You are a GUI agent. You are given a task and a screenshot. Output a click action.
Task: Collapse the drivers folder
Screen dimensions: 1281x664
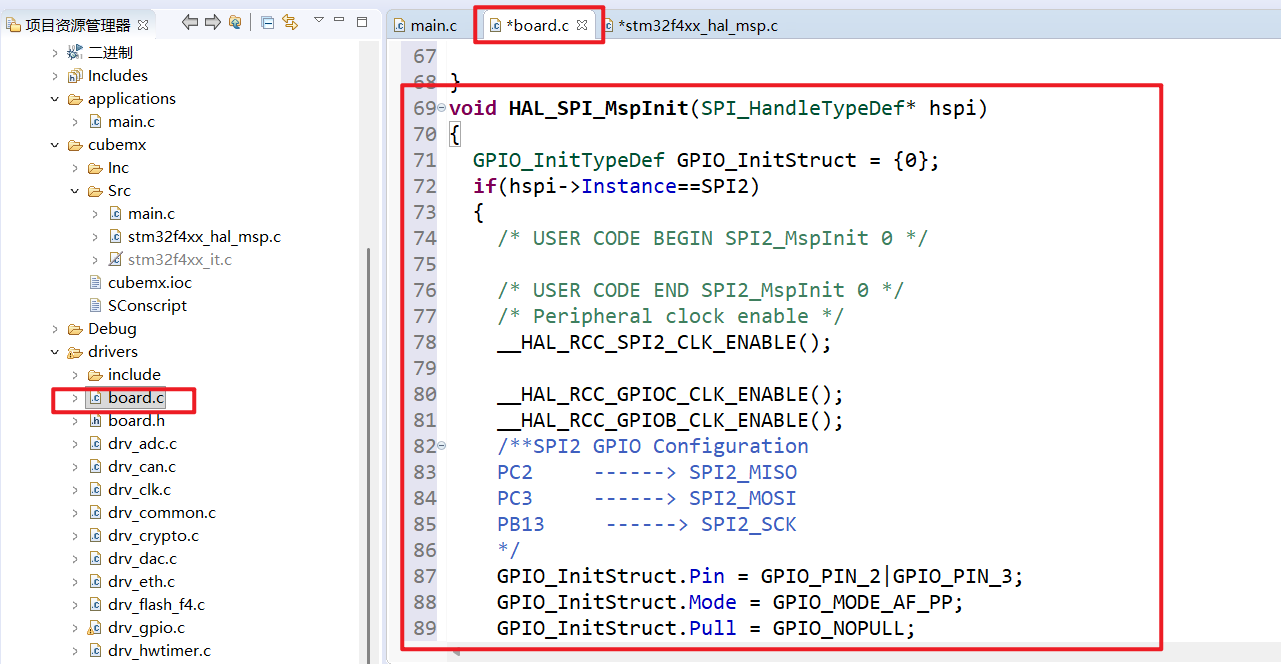coord(55,352)
